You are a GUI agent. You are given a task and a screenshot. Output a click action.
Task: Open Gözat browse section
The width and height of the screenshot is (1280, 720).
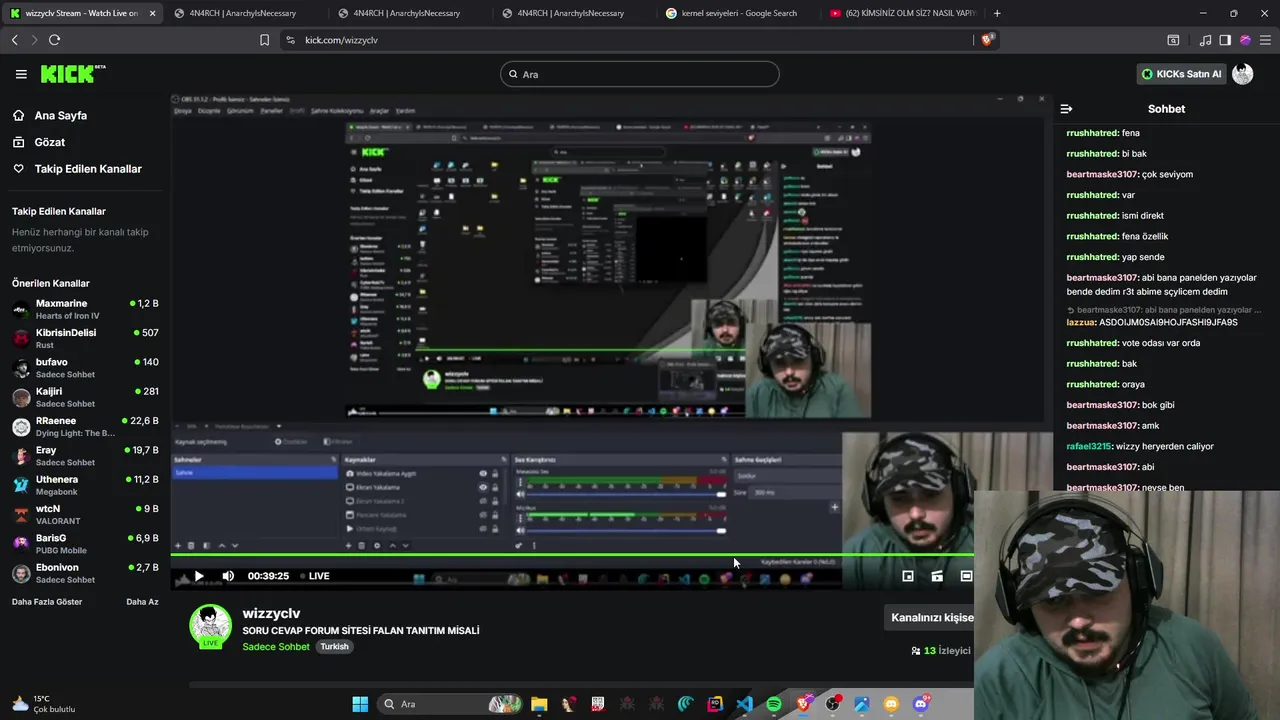[50, 142]
